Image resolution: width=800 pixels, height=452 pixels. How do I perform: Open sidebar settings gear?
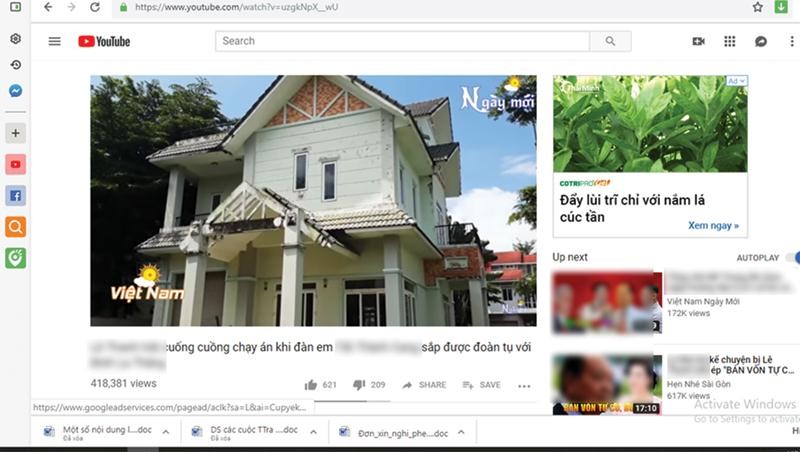tap(16, 39)
